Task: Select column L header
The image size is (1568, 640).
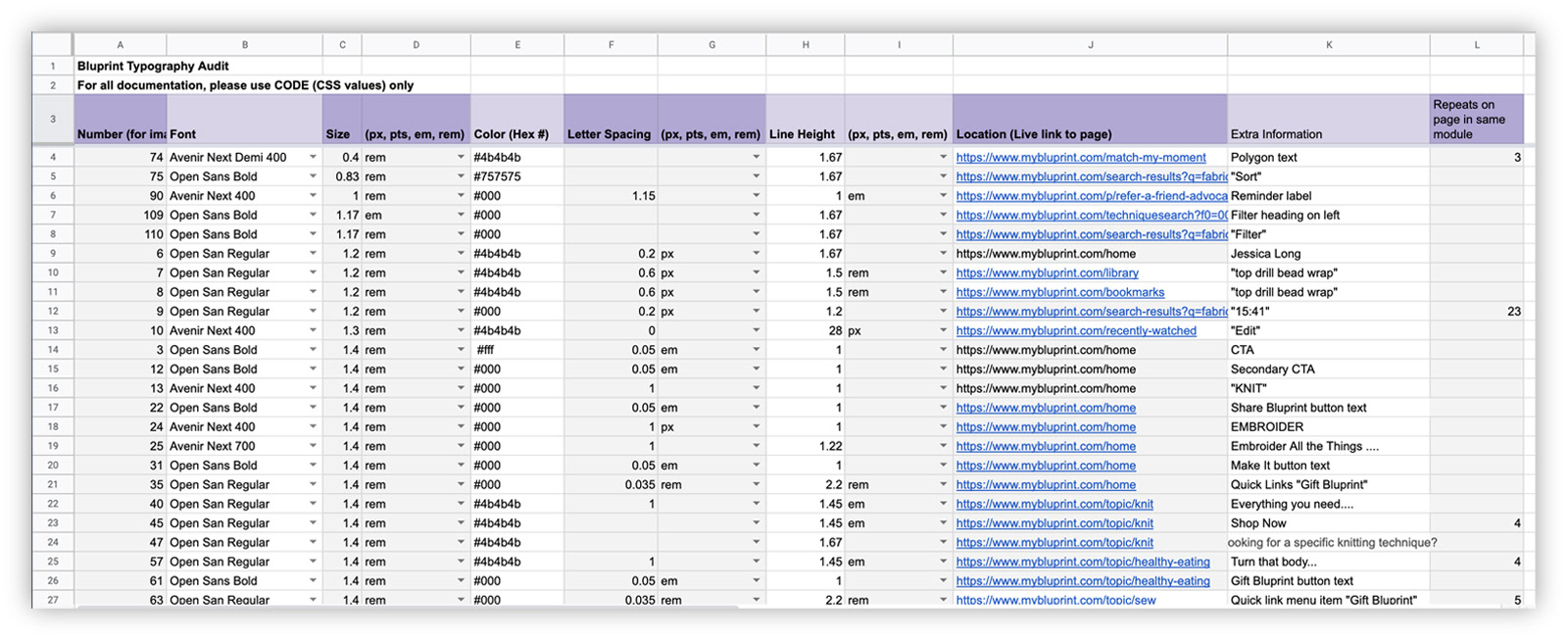Action: click(x=1477, y=45)
